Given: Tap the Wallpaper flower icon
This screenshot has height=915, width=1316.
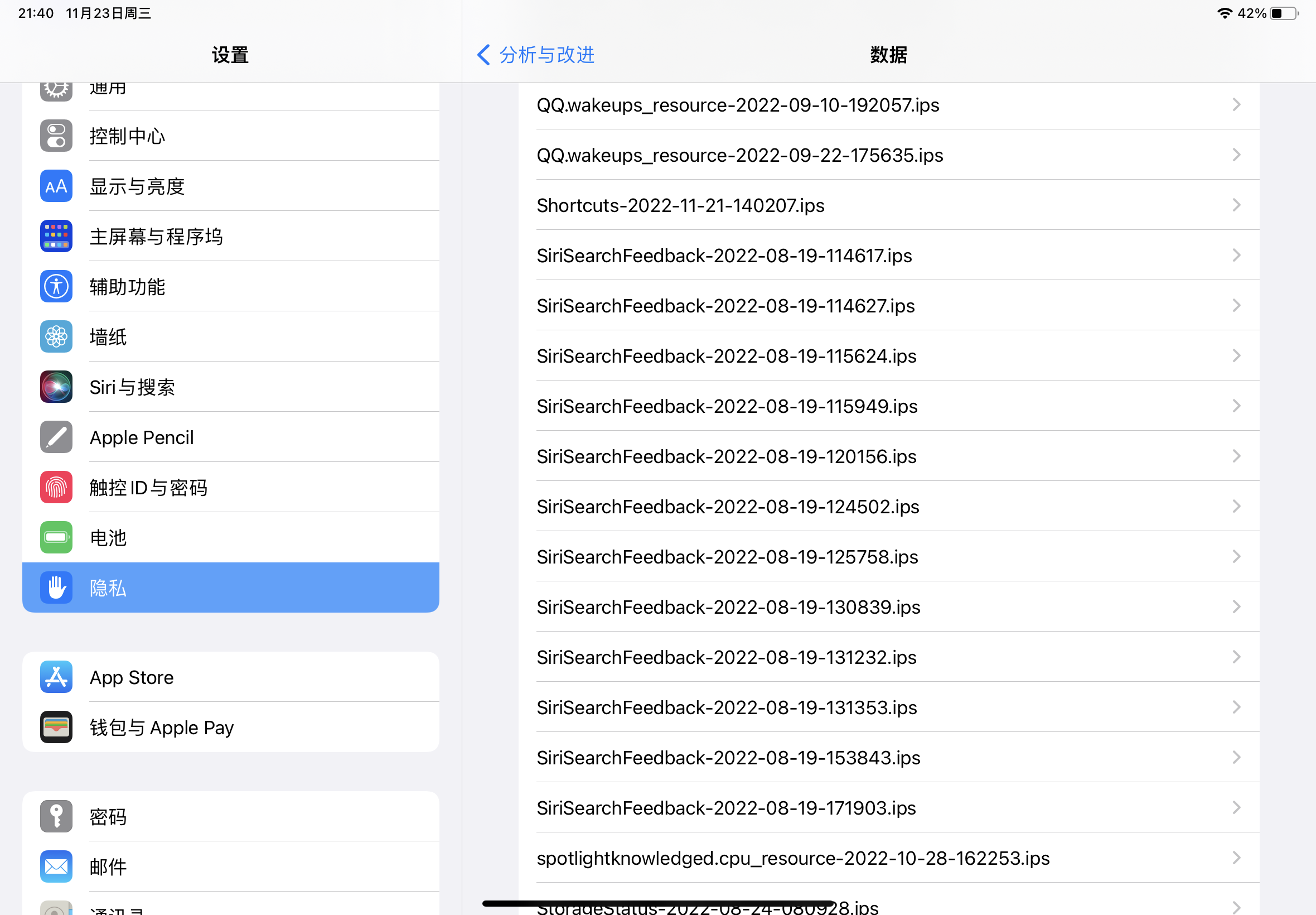Looking at the screenshot, I should [56, 336].
